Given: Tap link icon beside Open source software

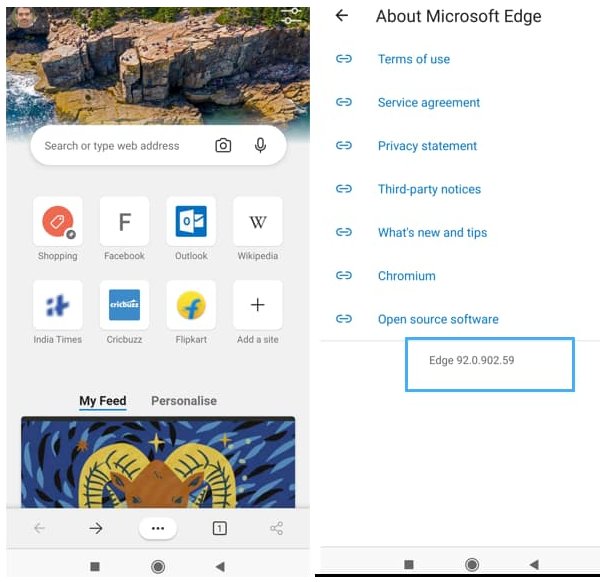Looking at the screenshot, I should (344, 319).
